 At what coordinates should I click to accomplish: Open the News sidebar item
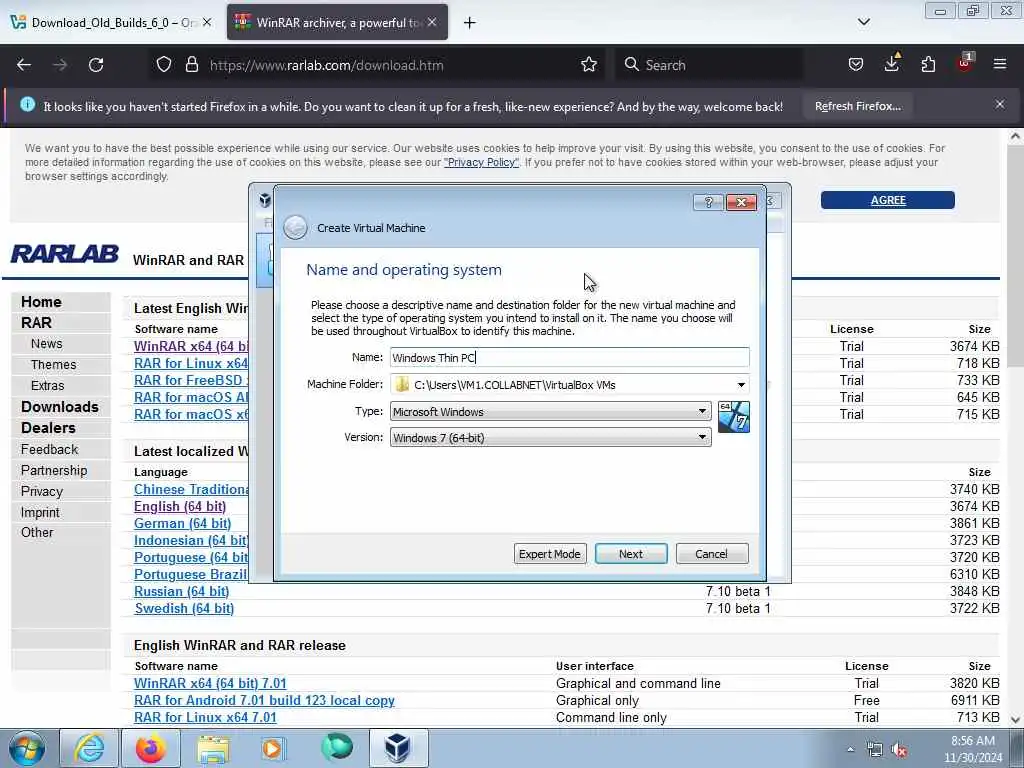46,344
